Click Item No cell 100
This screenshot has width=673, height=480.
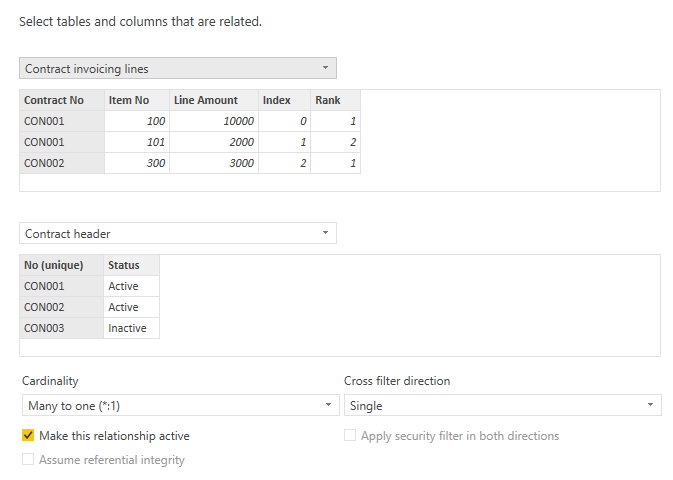[137, 121]
